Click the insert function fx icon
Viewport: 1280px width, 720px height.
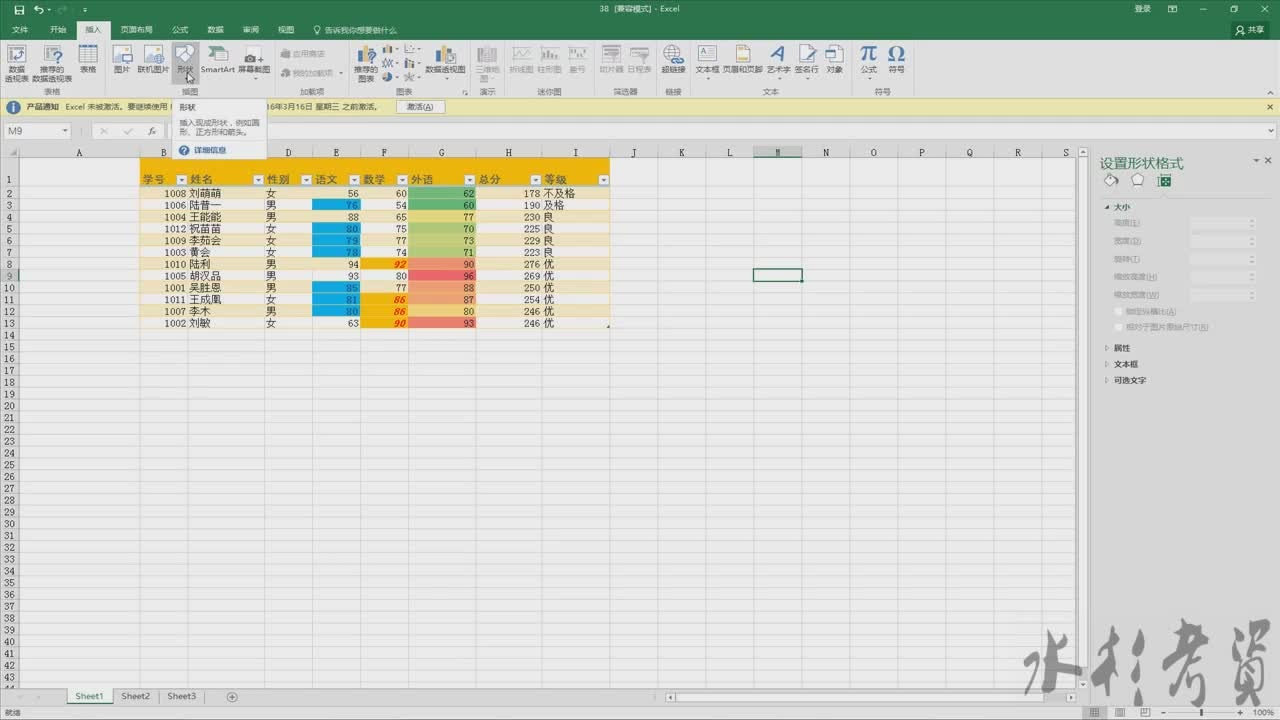(x=152, y=131)
